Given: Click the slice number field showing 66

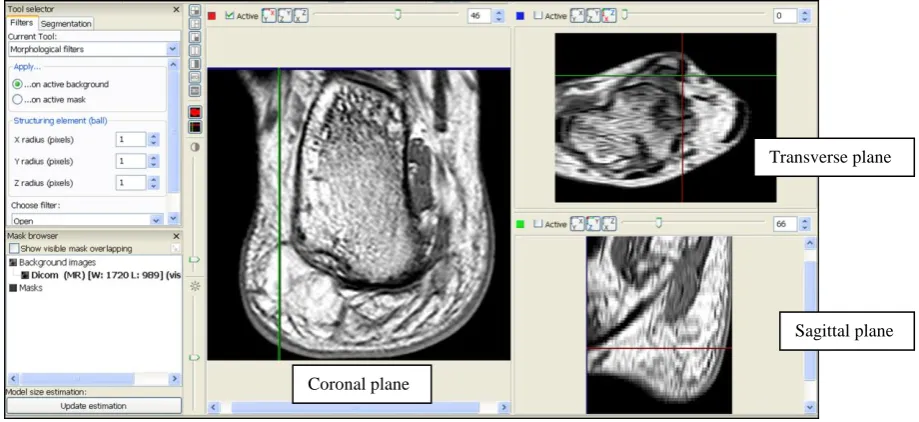Looking at the screenshot, I should pyautogui.click(x=784, y=224).
